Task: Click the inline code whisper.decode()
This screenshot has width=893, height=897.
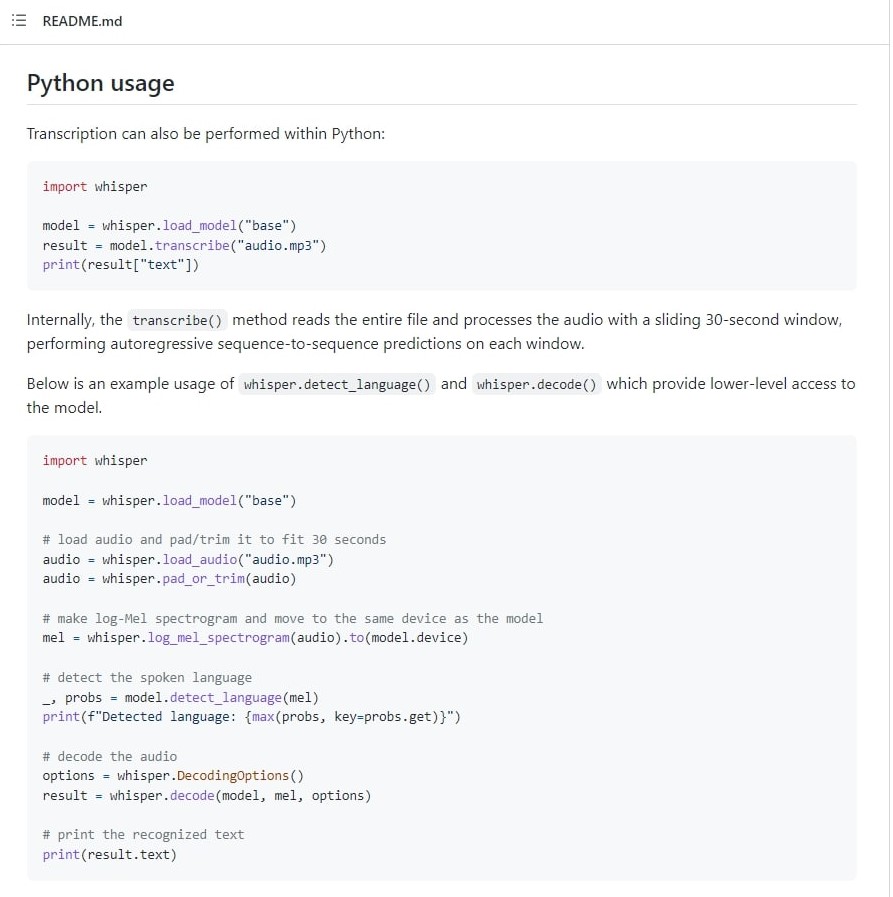Action: (537, 384)
